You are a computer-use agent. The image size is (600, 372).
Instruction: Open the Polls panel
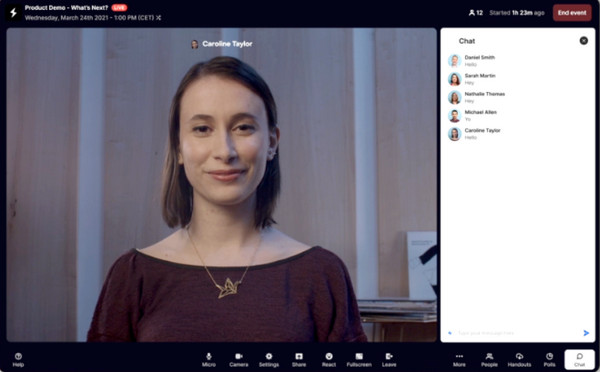point(549,360)
